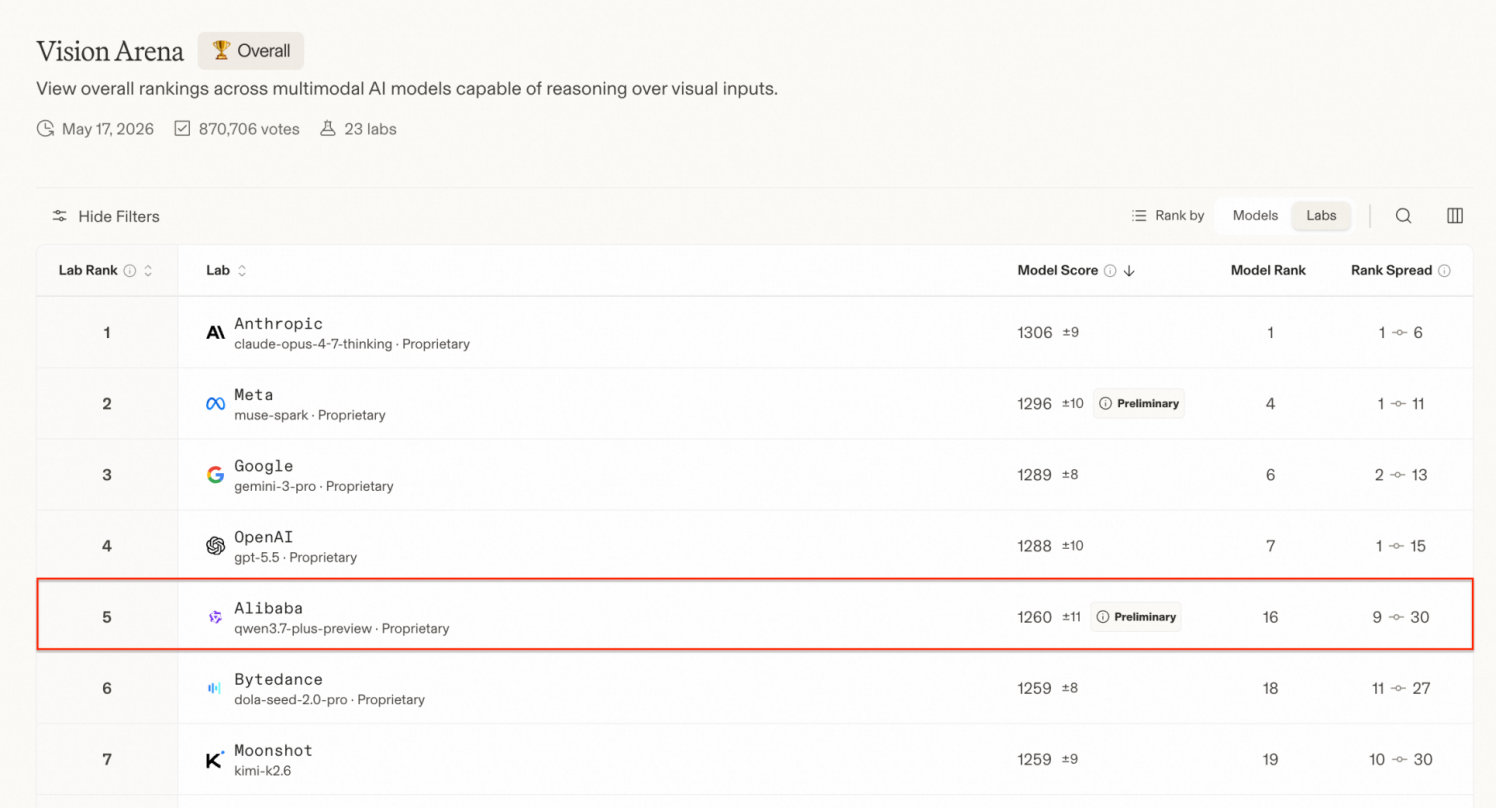This screenshot has width=1496, height=808.
Task: Open the search magnifier icon
Action: 1403,216
